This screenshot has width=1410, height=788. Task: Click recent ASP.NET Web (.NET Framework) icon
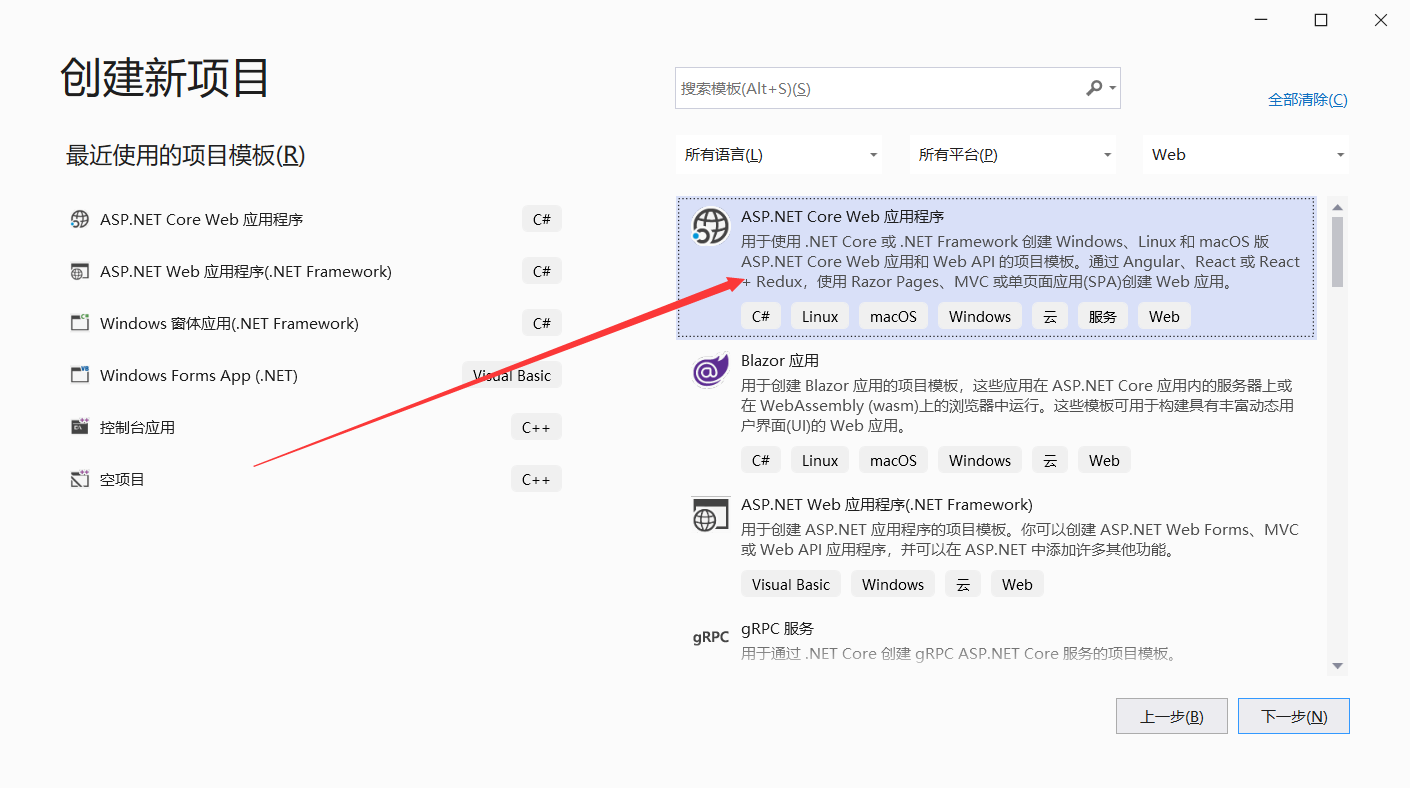click(80, 271)
